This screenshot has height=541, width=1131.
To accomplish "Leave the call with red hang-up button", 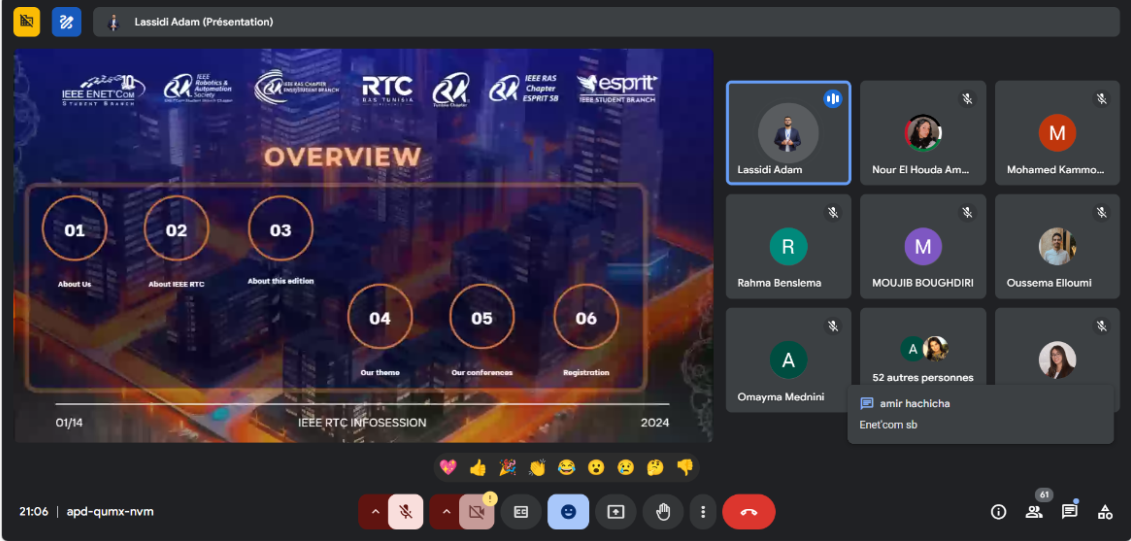I will point(749,512).
